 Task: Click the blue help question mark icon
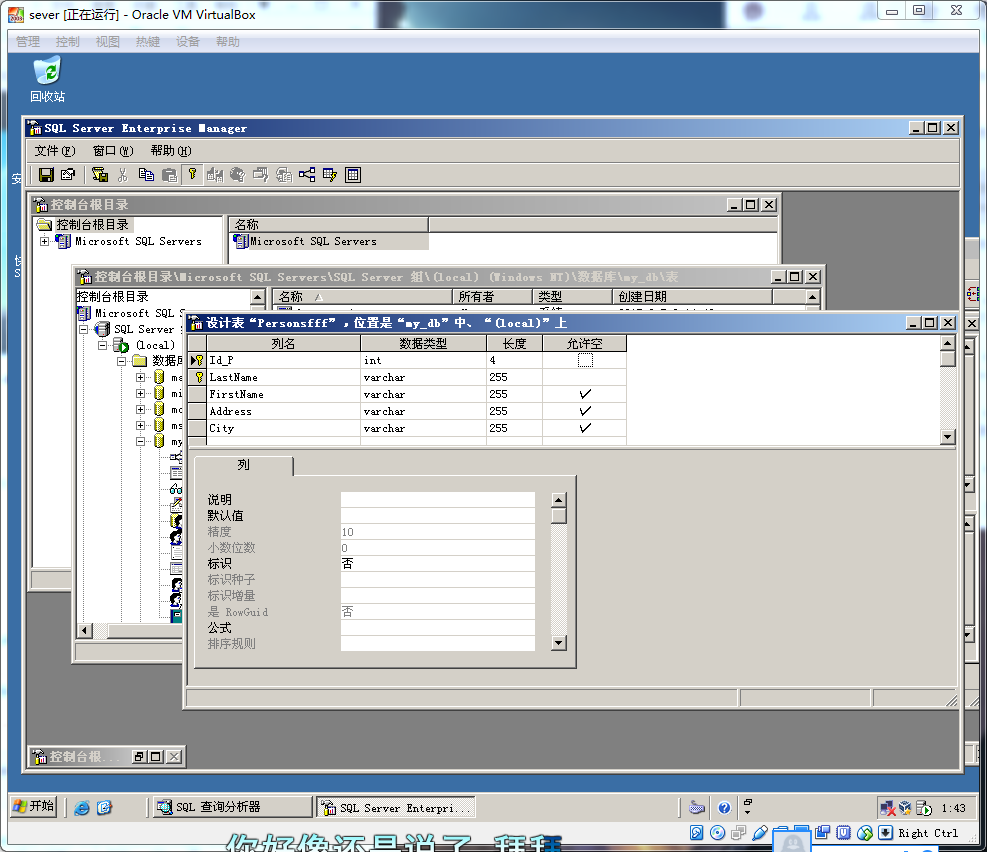point(725,807)
